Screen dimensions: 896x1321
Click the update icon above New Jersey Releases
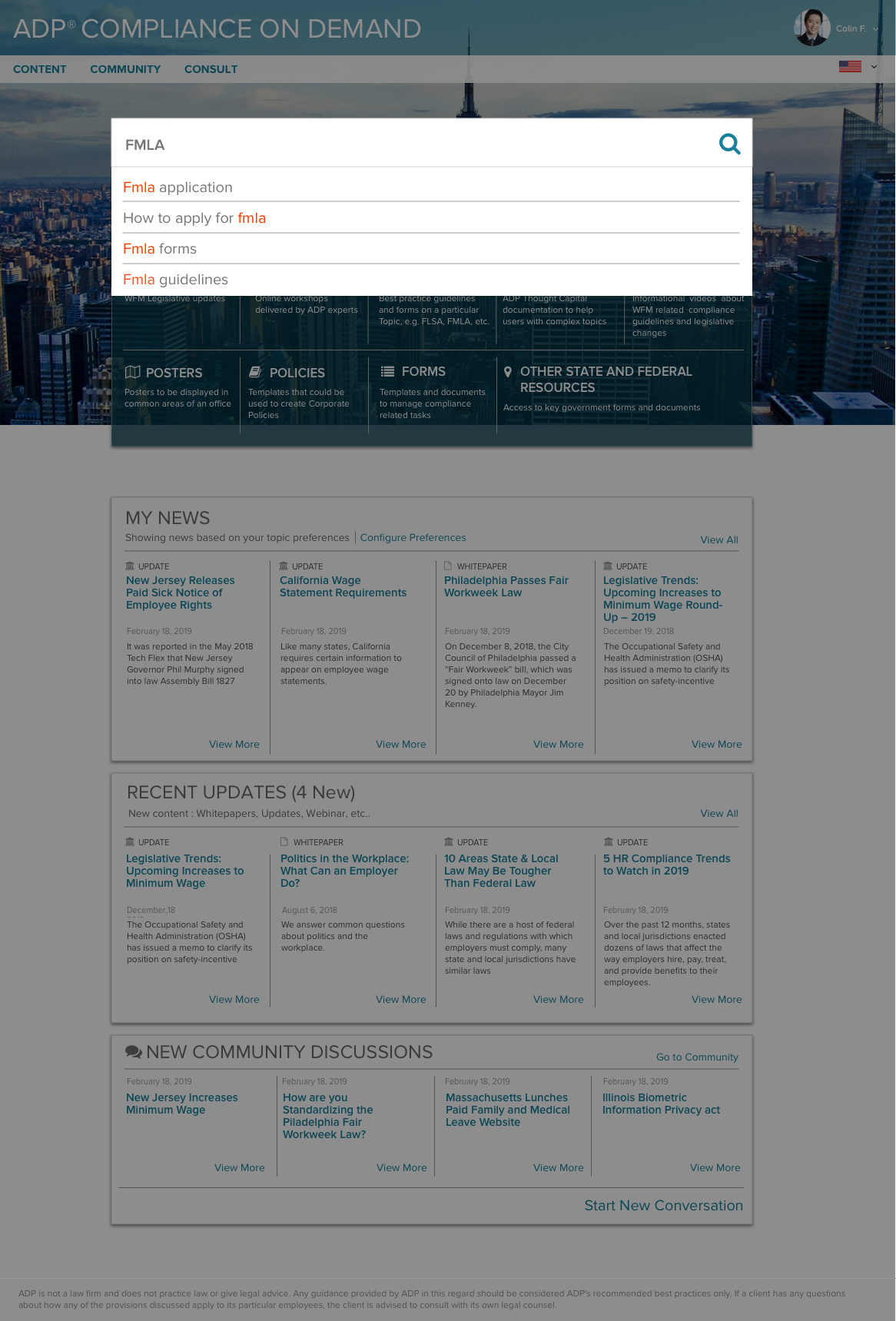tap(130, 566)
